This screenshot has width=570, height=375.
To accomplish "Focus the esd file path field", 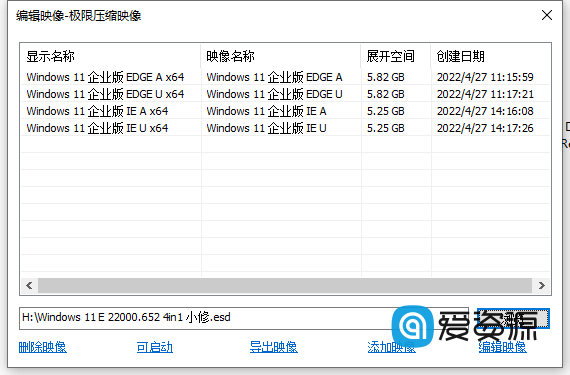I will pos(244,318).
